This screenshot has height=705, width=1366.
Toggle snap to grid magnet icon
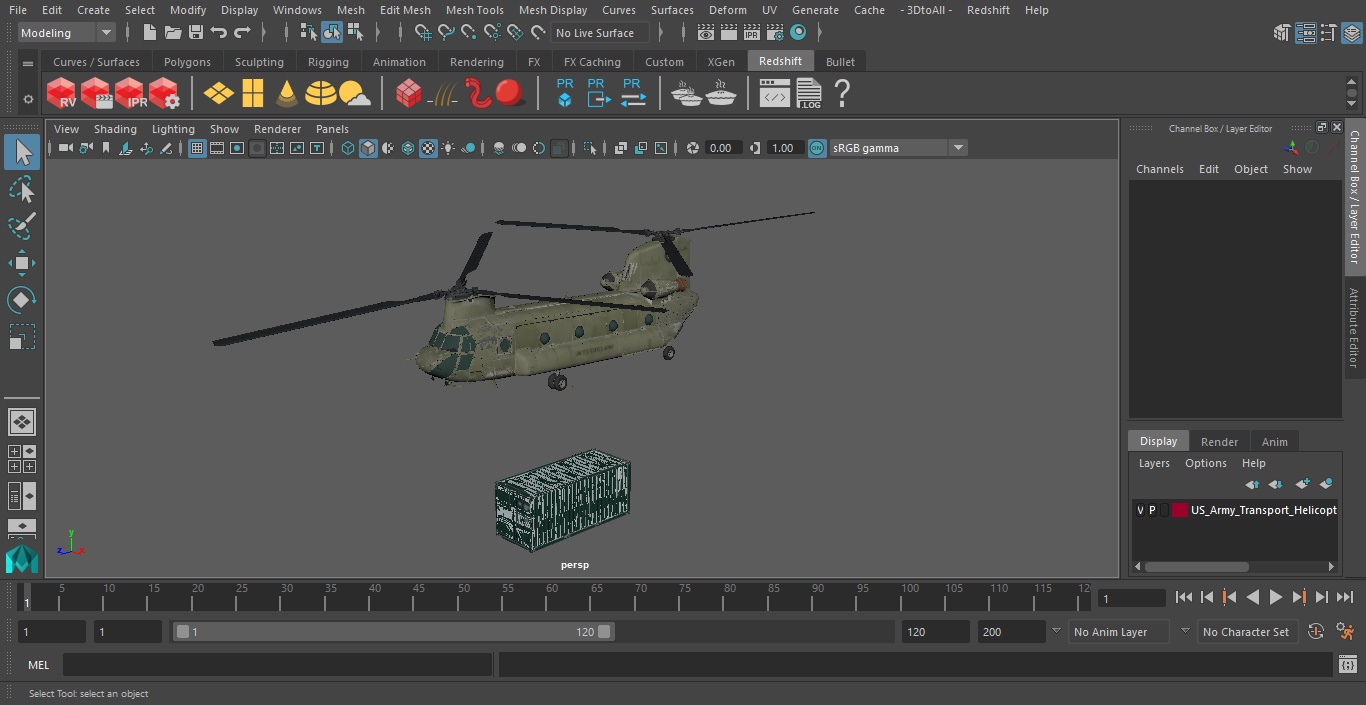pyautogui.click(x=423, y=33)
